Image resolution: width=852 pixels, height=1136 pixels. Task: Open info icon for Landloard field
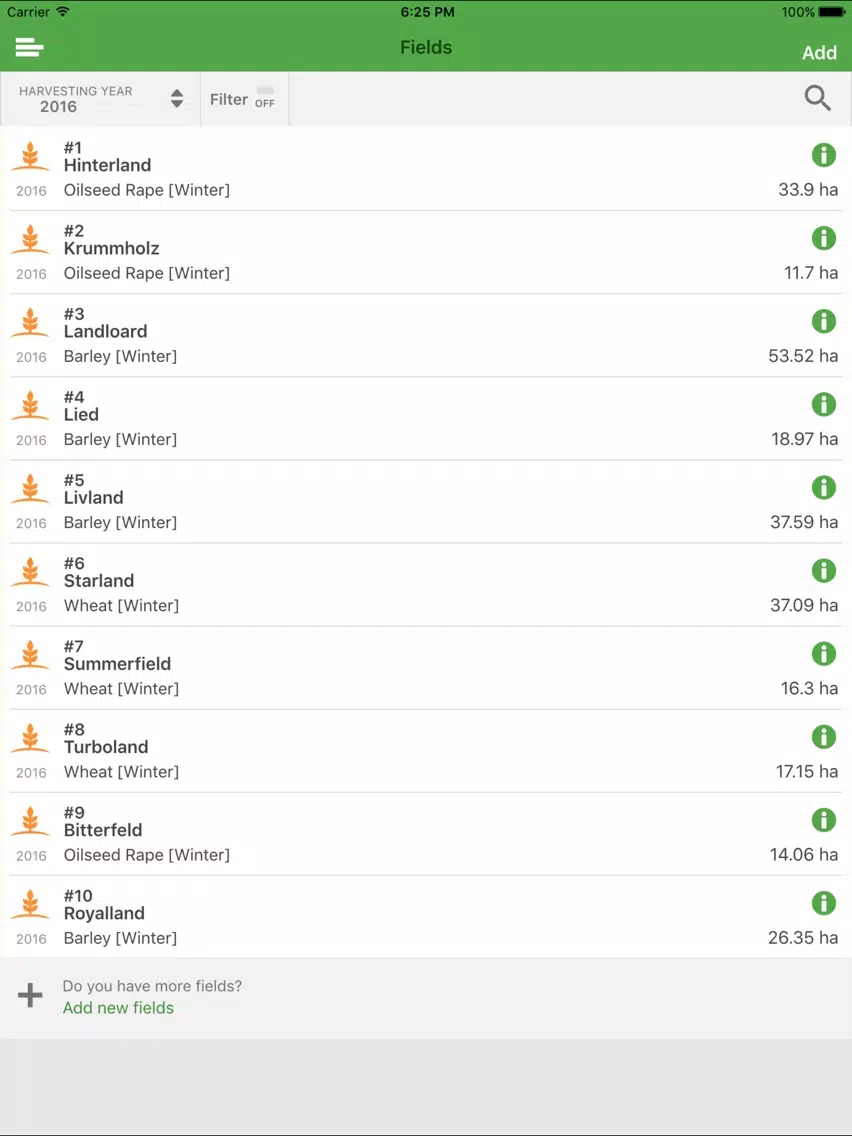click(824, 321)
